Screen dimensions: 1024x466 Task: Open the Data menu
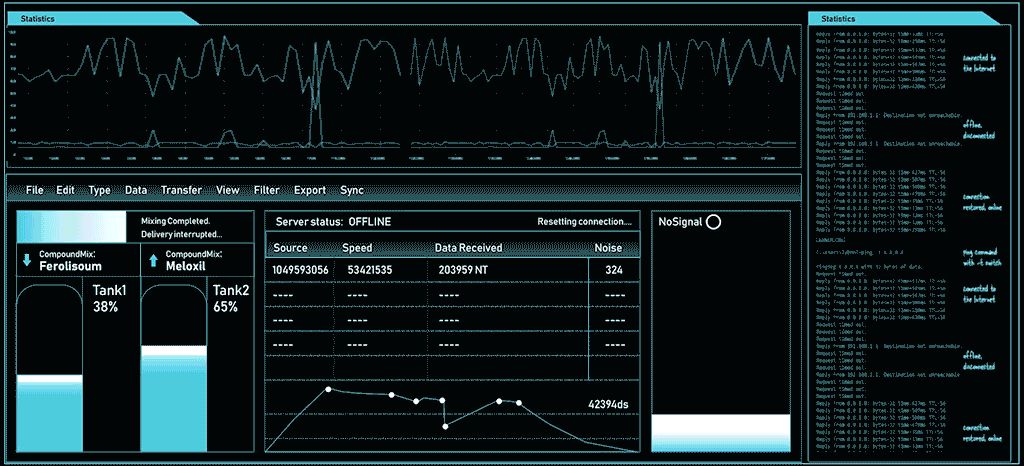point(136,190)
